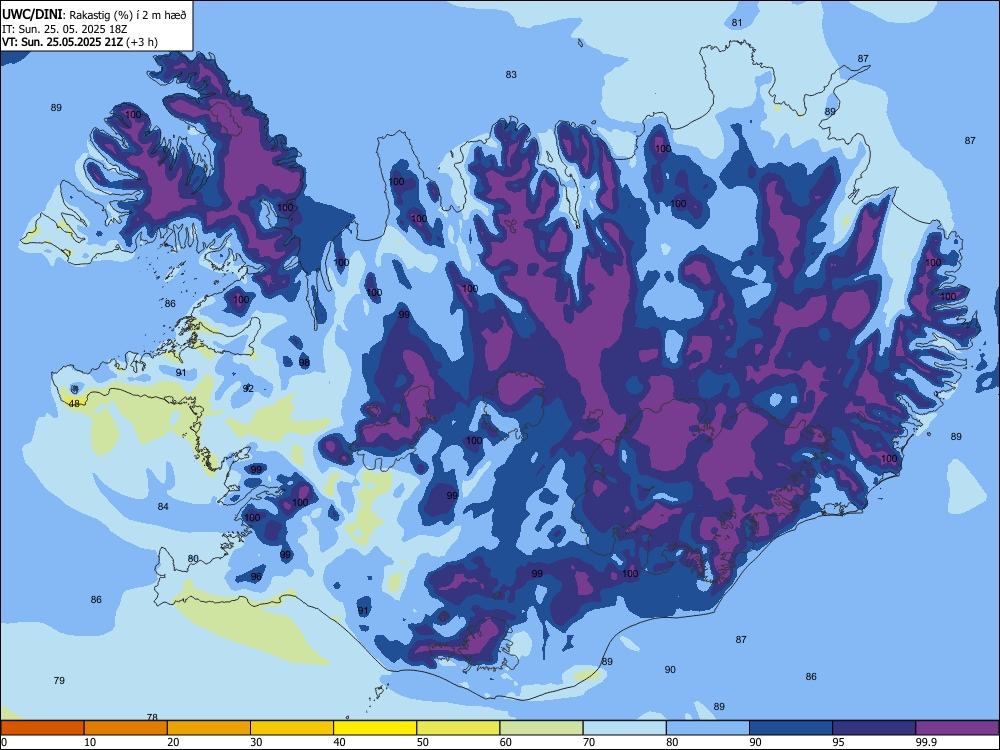Click the '40' legend scale label
This screenshot has height=750, width=1000.
point(339,742)
